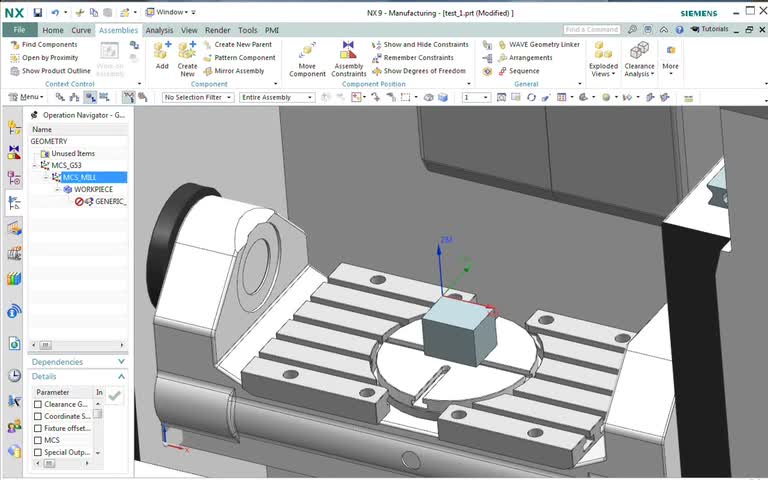Open the Assembly Navigator sidebar tab

(x=14, y=127)
